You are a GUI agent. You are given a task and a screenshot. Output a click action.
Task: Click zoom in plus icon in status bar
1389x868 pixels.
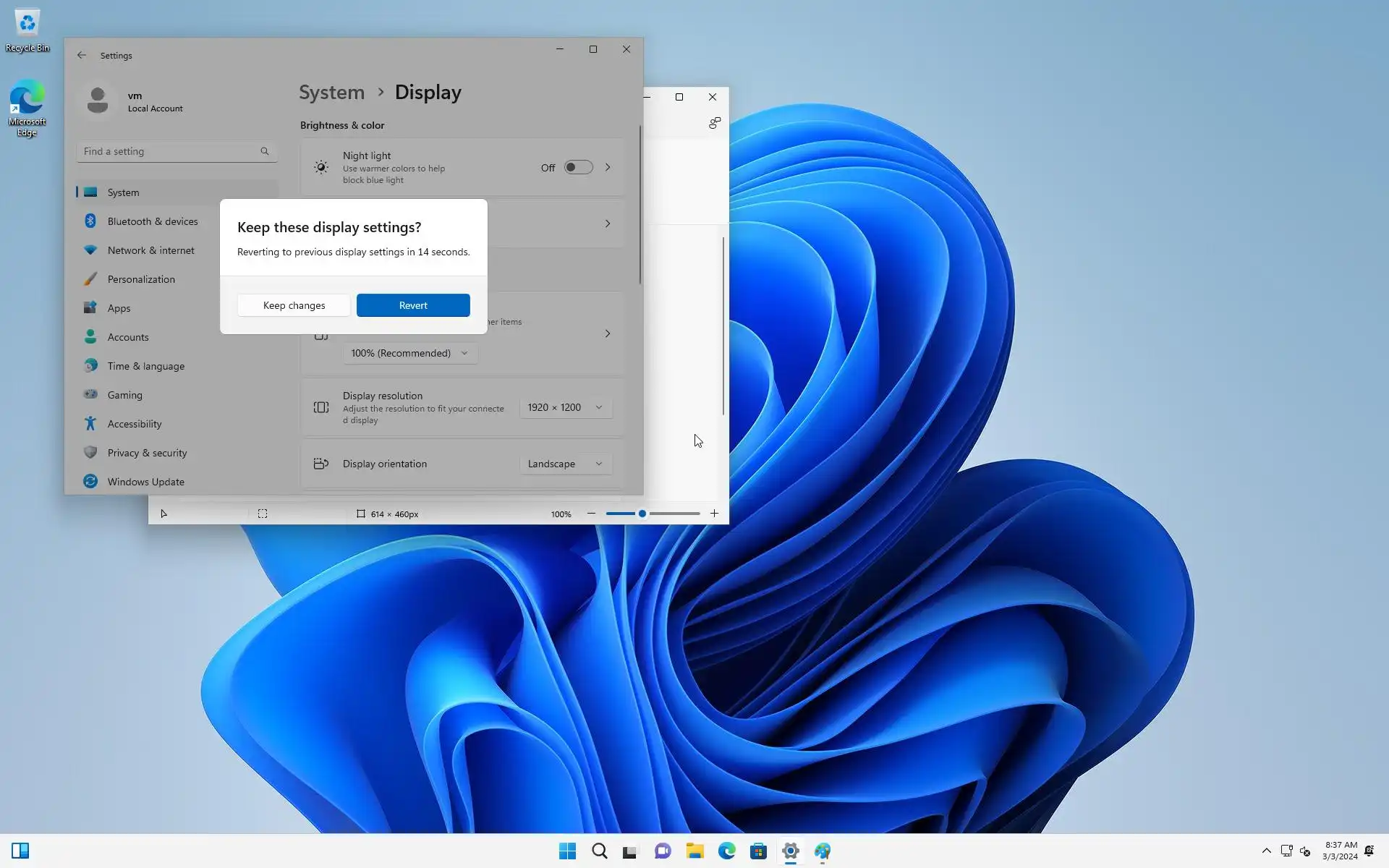[x=714, y=514]
